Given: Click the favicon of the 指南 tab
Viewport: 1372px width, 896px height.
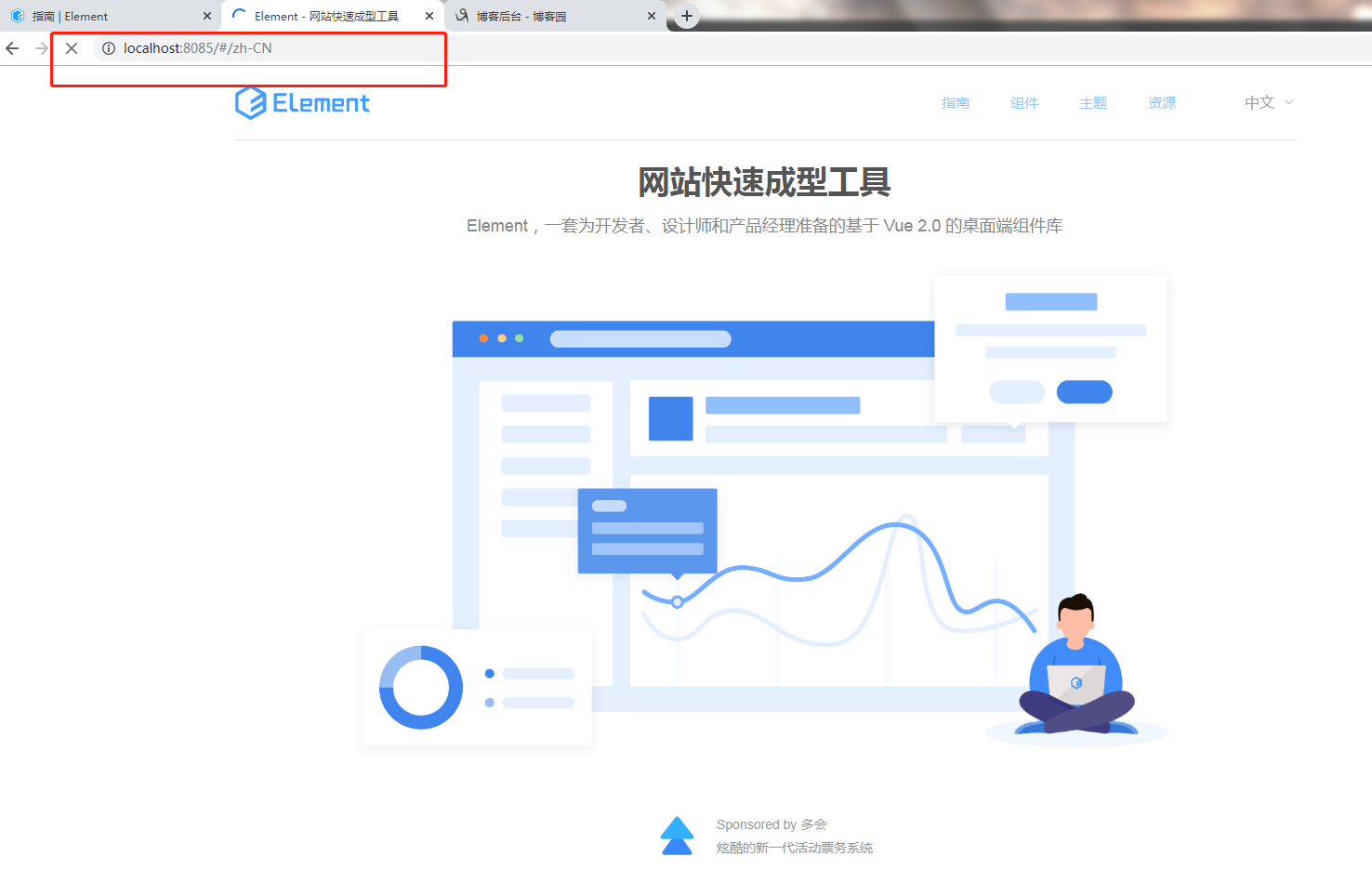Looking at the screenshot, I should click(x=18, y=16).
